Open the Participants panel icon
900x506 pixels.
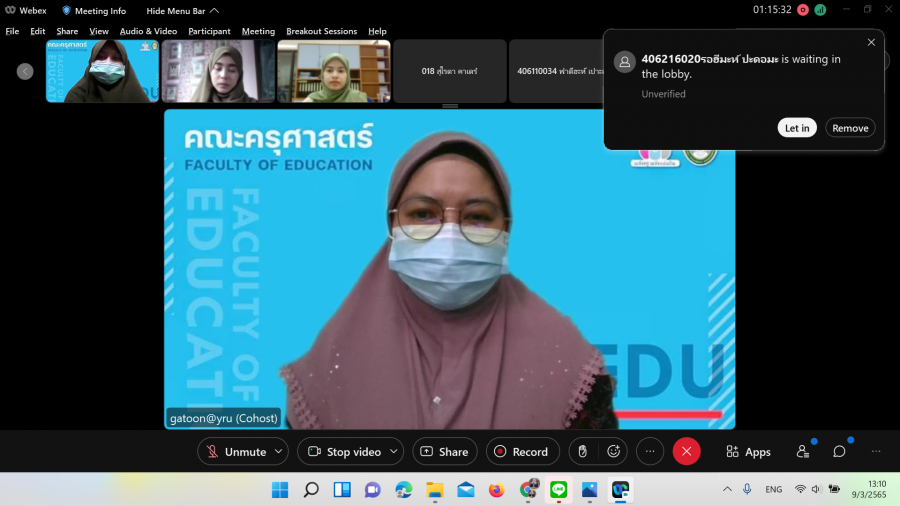pos(802,452)
